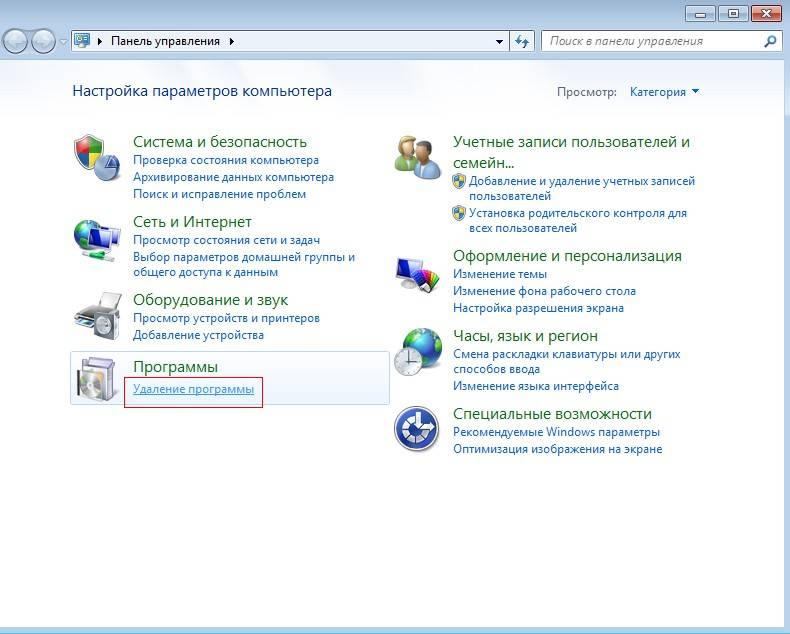Click Настройка разрешения экрана link
The image size is (790, 634).
click(538, 308)
